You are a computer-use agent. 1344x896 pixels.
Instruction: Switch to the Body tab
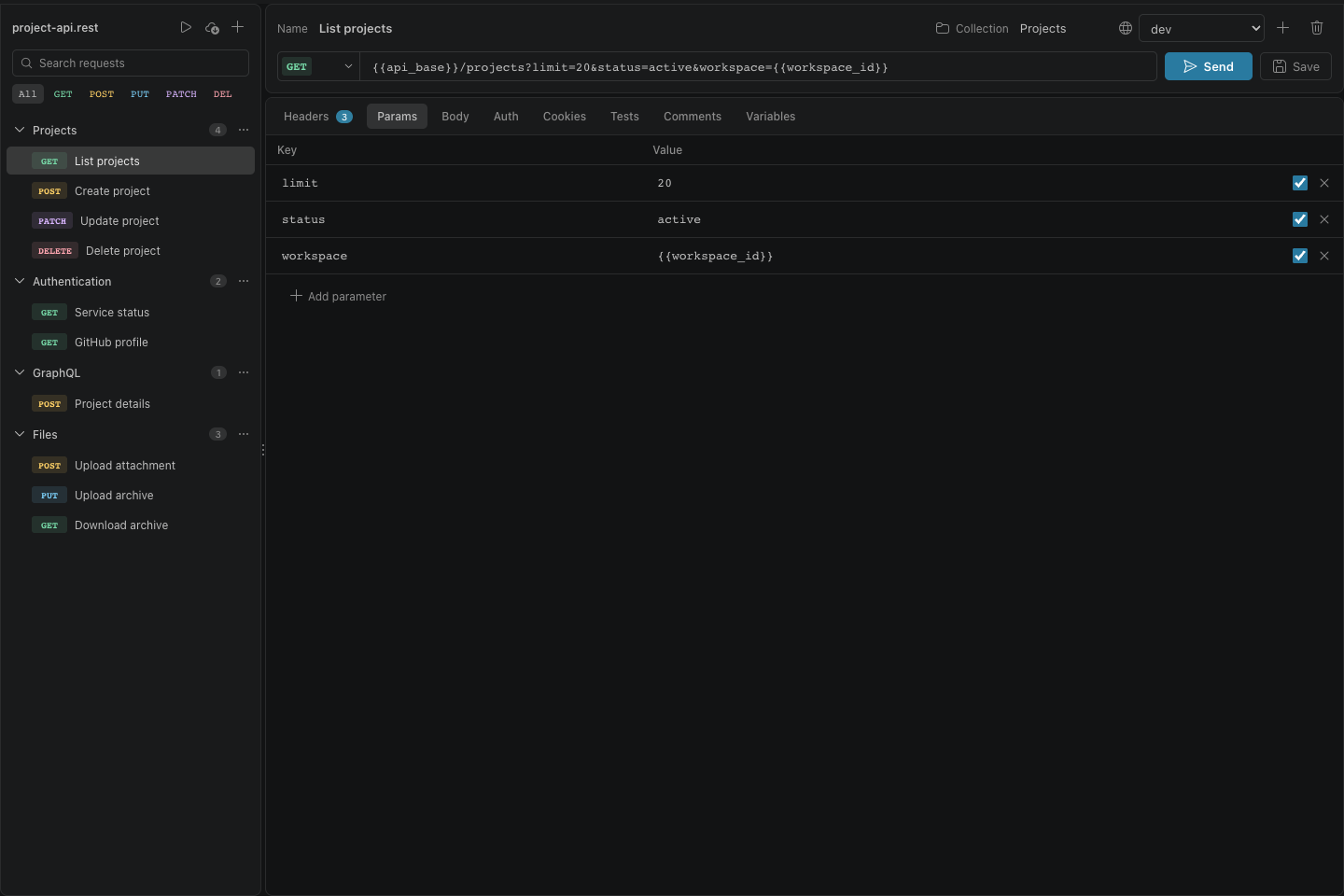point(455,117)
